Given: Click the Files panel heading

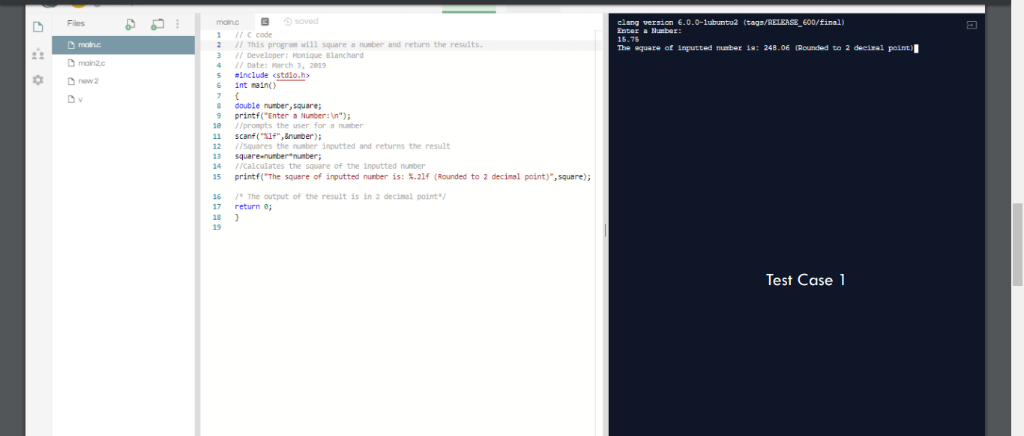Looking at the screenshot, I should 76,23.
